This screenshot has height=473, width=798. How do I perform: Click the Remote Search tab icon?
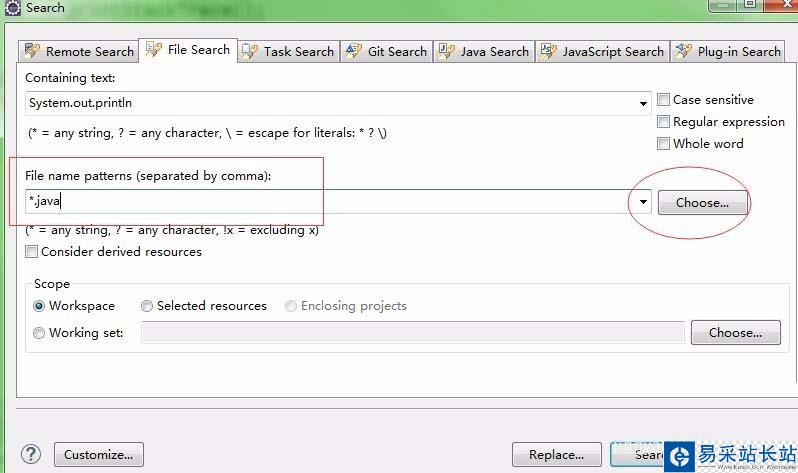[32, 51]
